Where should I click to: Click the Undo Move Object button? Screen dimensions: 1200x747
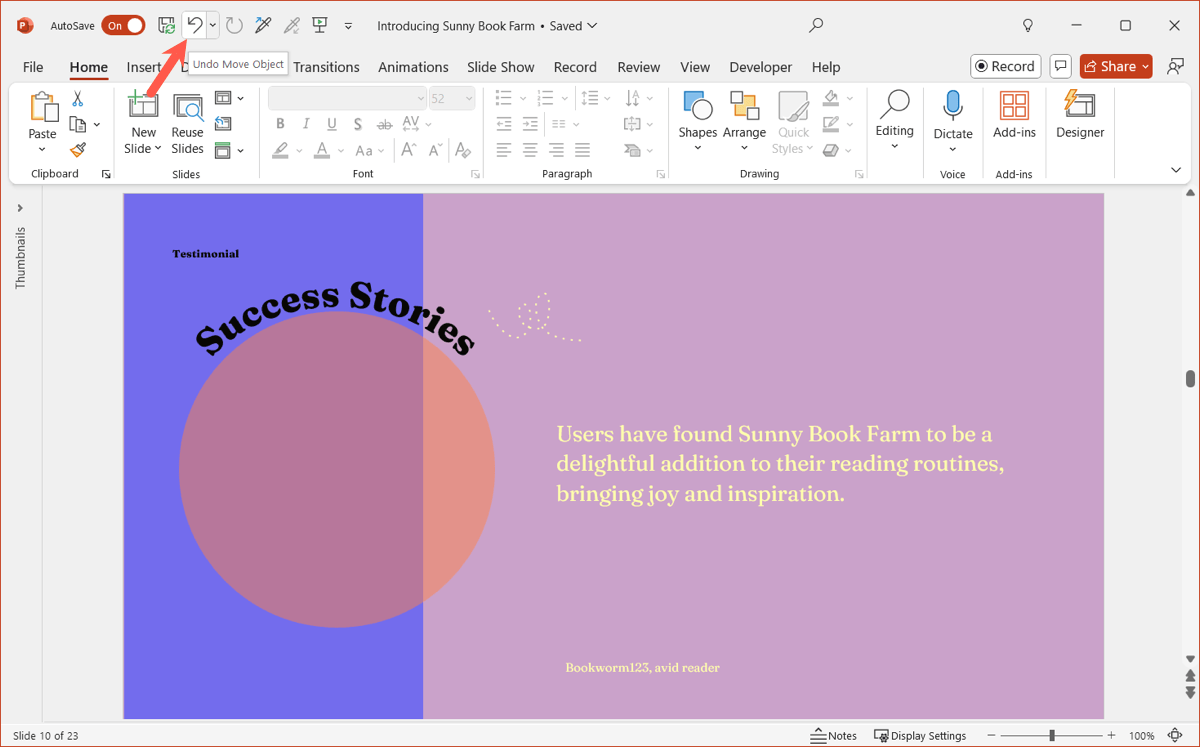point(194,25)
